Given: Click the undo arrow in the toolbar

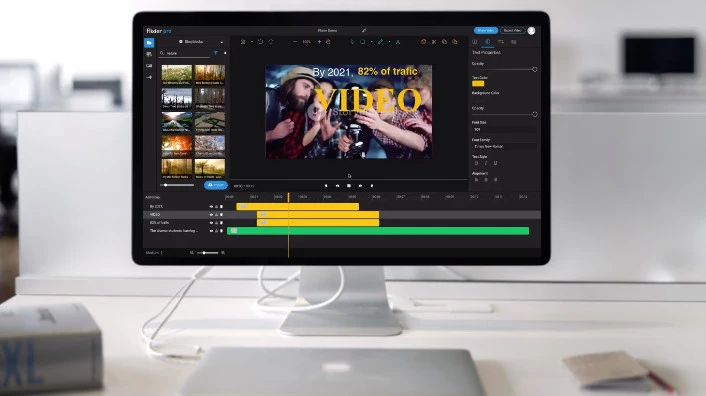Looking at the screenshot, I should tap(260, 41).
